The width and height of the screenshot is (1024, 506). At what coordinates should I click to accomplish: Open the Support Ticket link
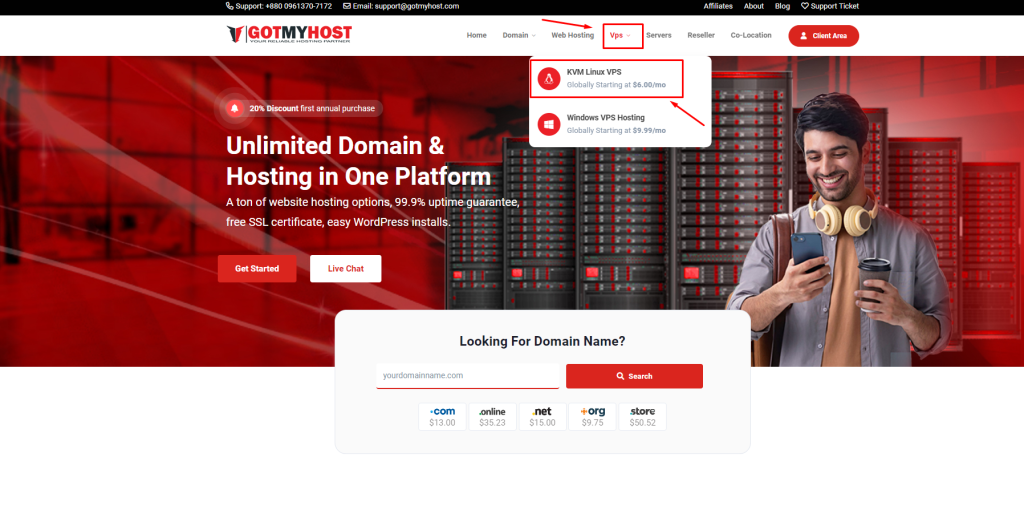coord(829,6)
